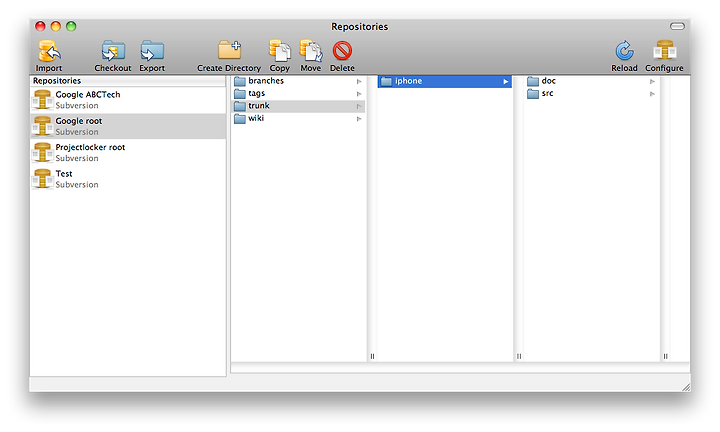
Task: Click the Copy toolbar icon
Action: pyautogui.click(x=279, y=50)
